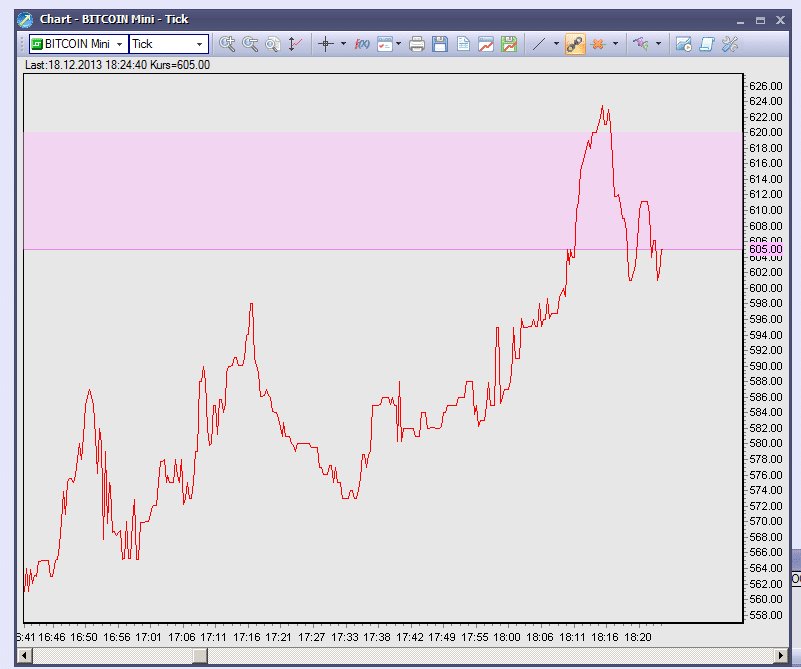Click the vertical auto-scale arrow icon
Image resolution: width=801 pixels, height=669 pixels.
(295, 44)
